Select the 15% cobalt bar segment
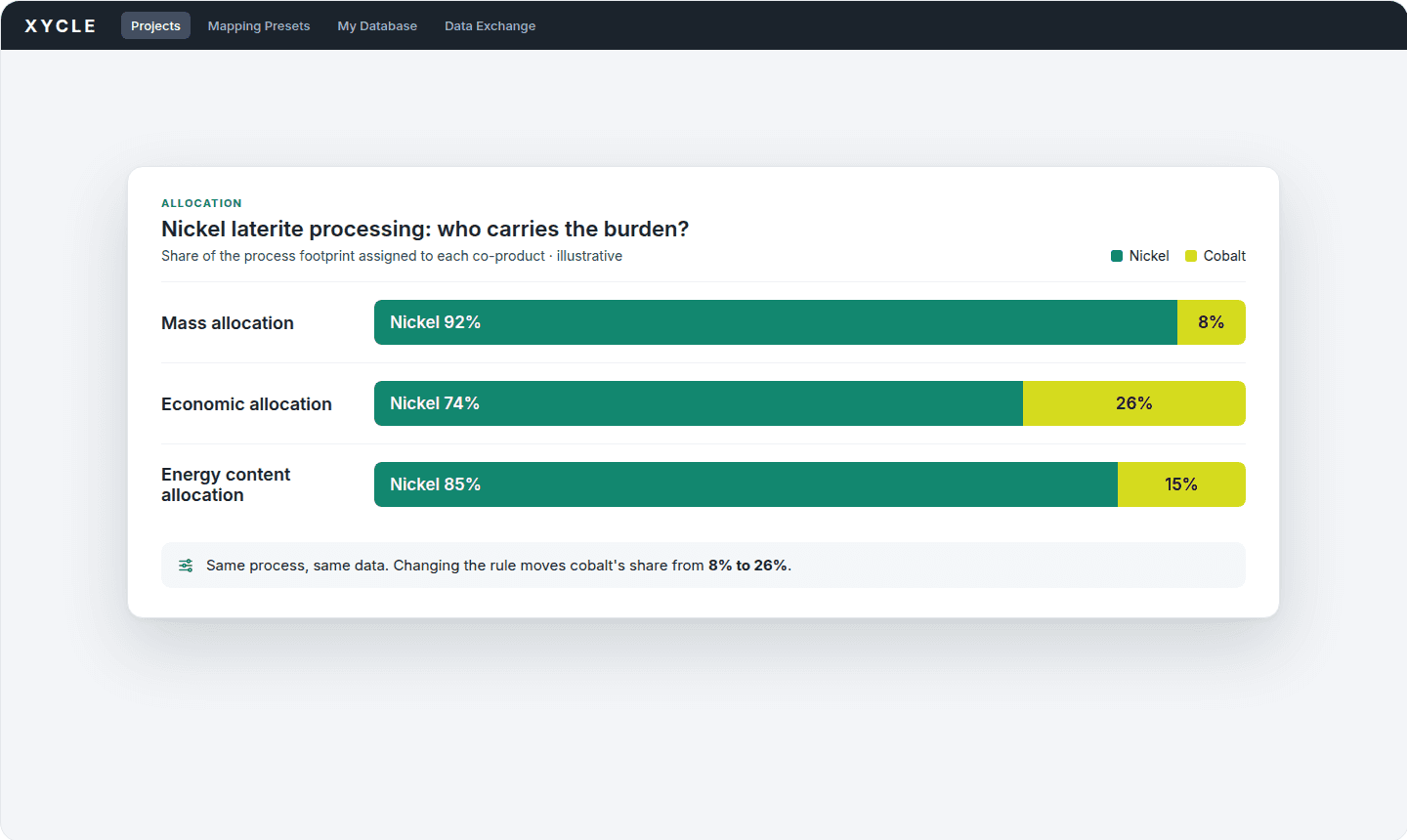This screenshot has width=1407, height=840. tap(1181, 484)
